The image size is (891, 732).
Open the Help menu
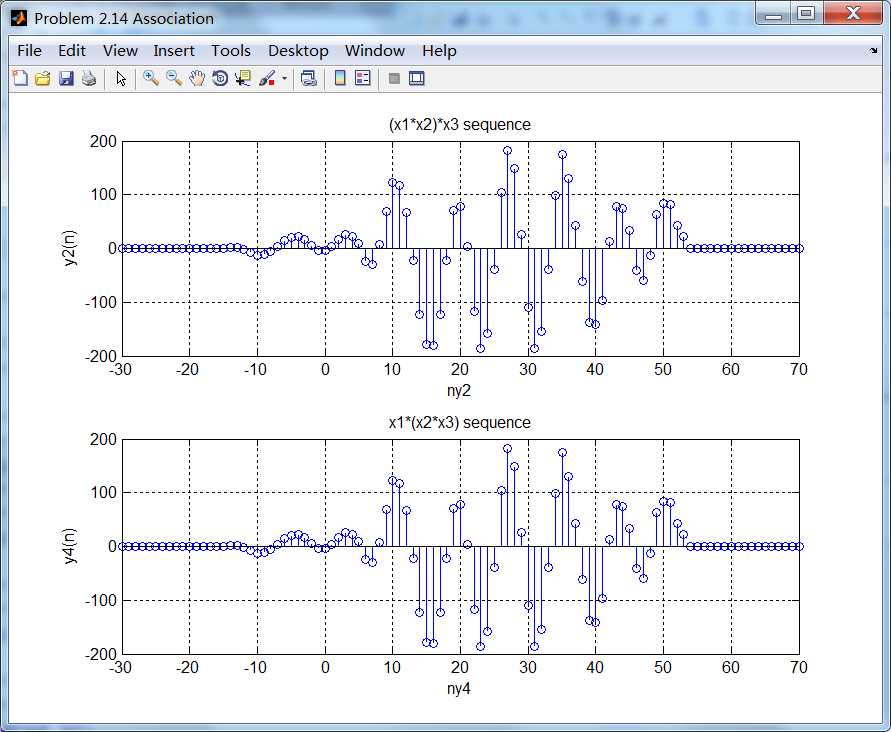coord(439,51)
